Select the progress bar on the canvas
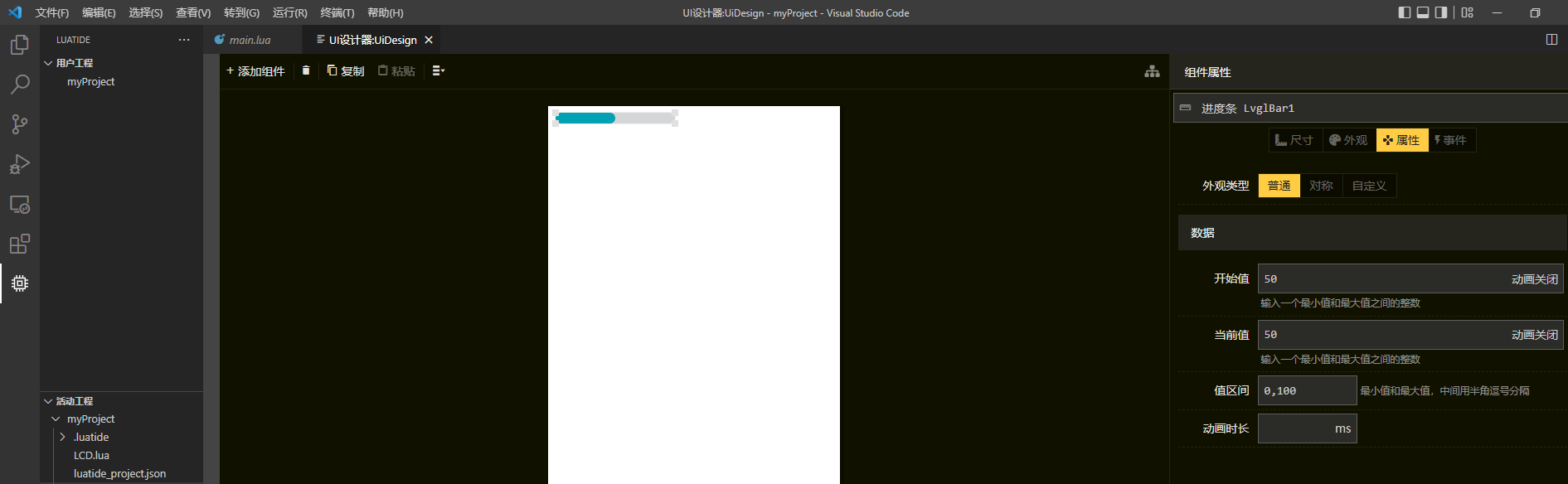Image resolution: width=1568 pixels, height=484 pixels. pos(615,118)
